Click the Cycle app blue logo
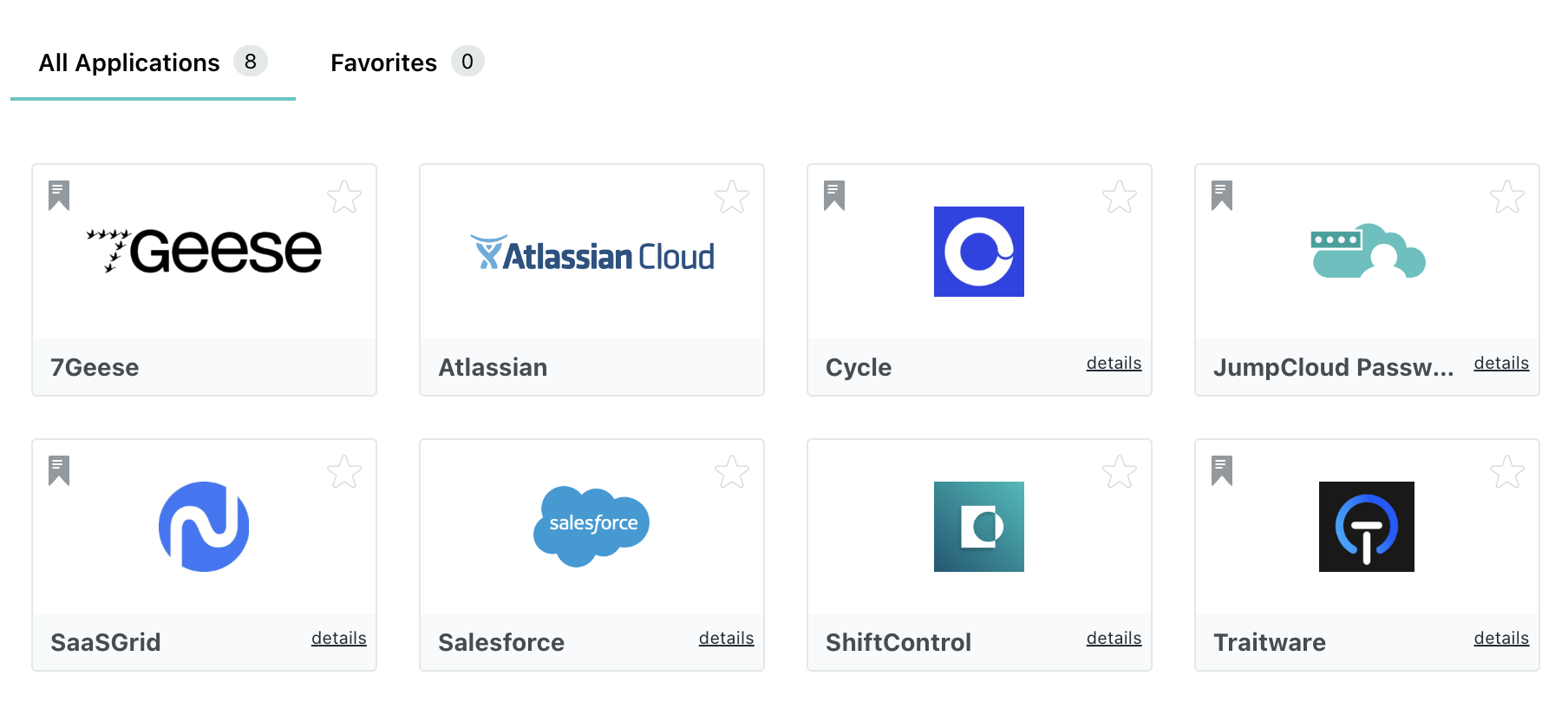 tap(978, 252)
